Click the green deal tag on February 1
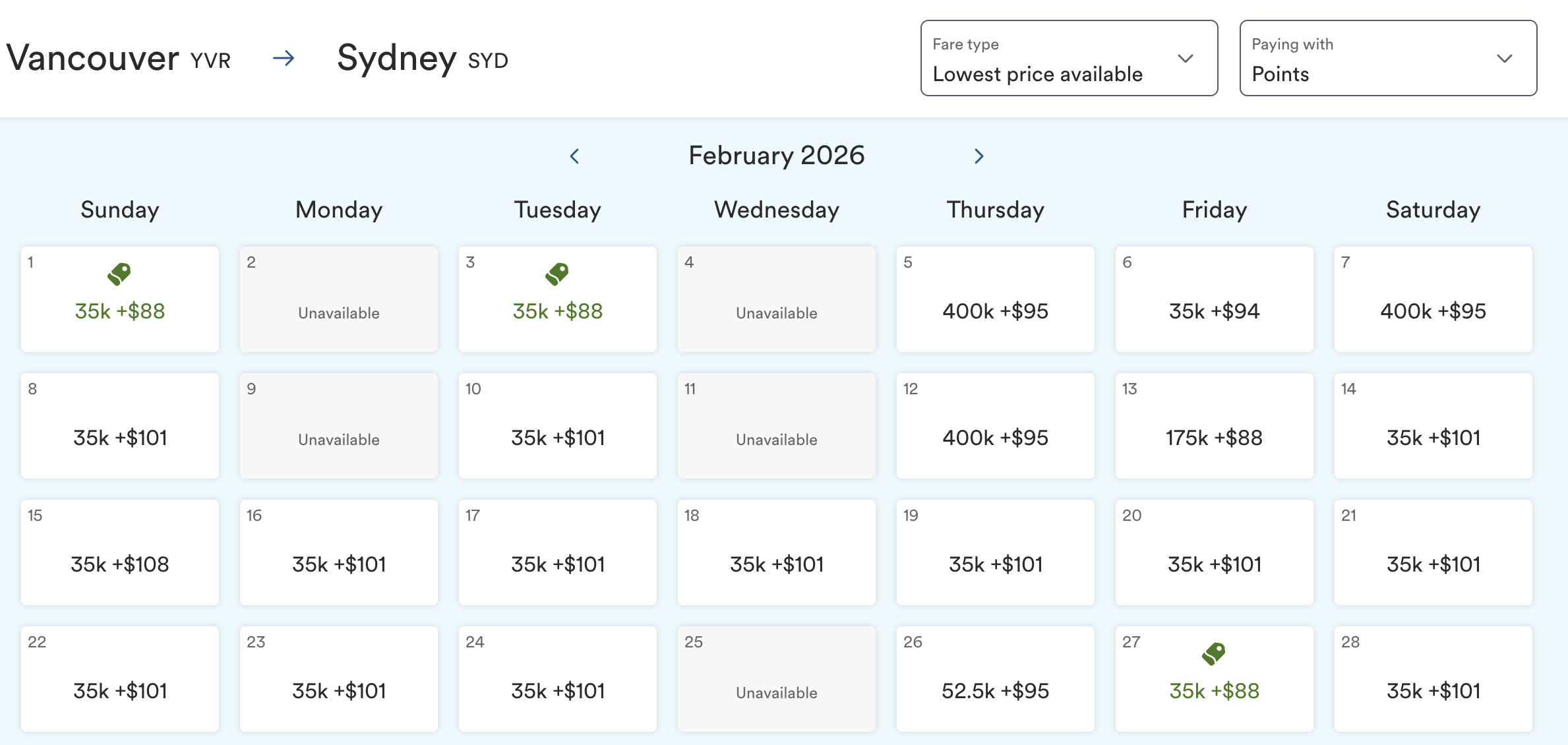Screen dimensions: 1568x745 pyautogui.click(x=119, y=274)
